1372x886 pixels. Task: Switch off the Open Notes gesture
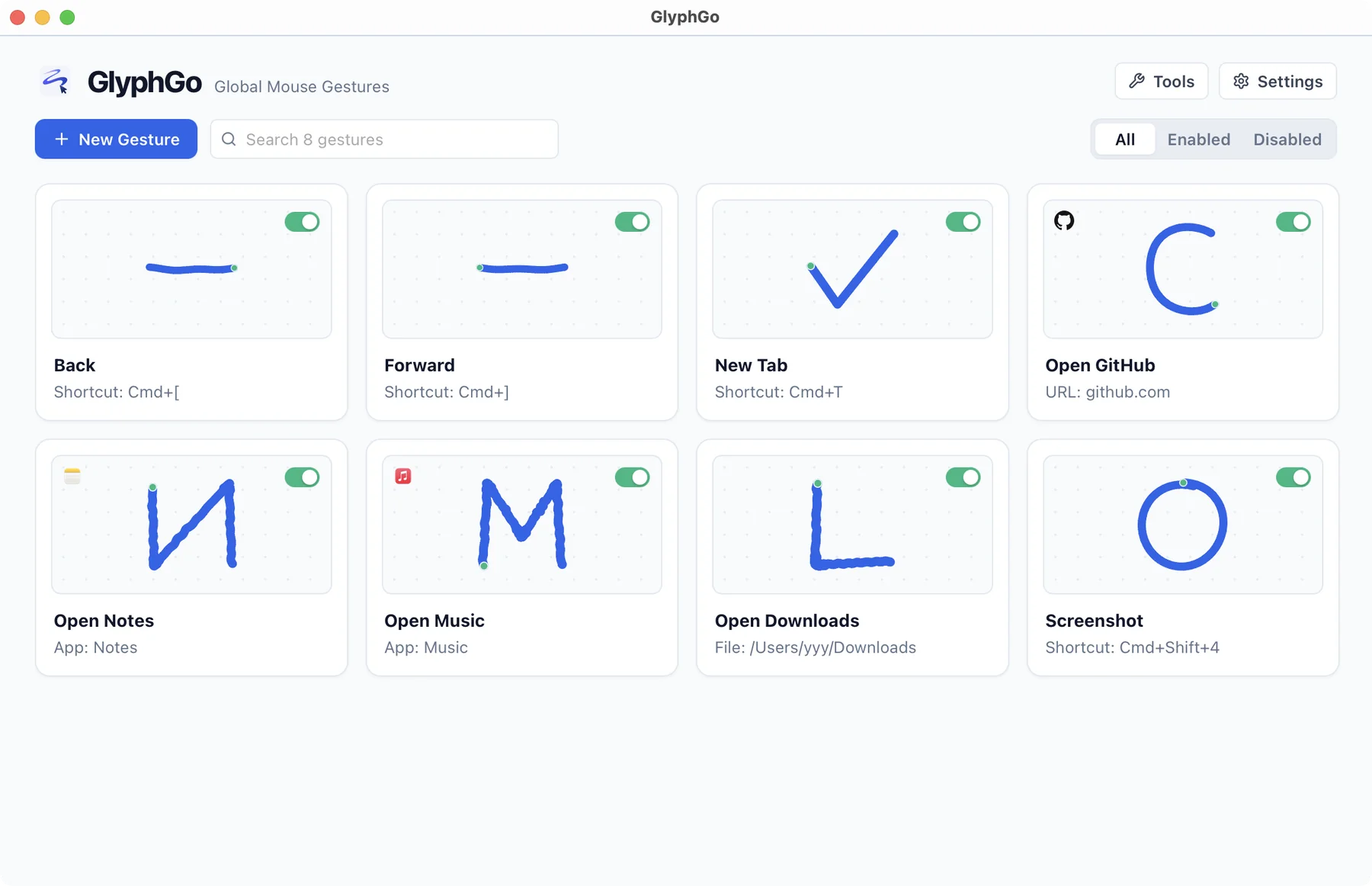tap(302, 477)
